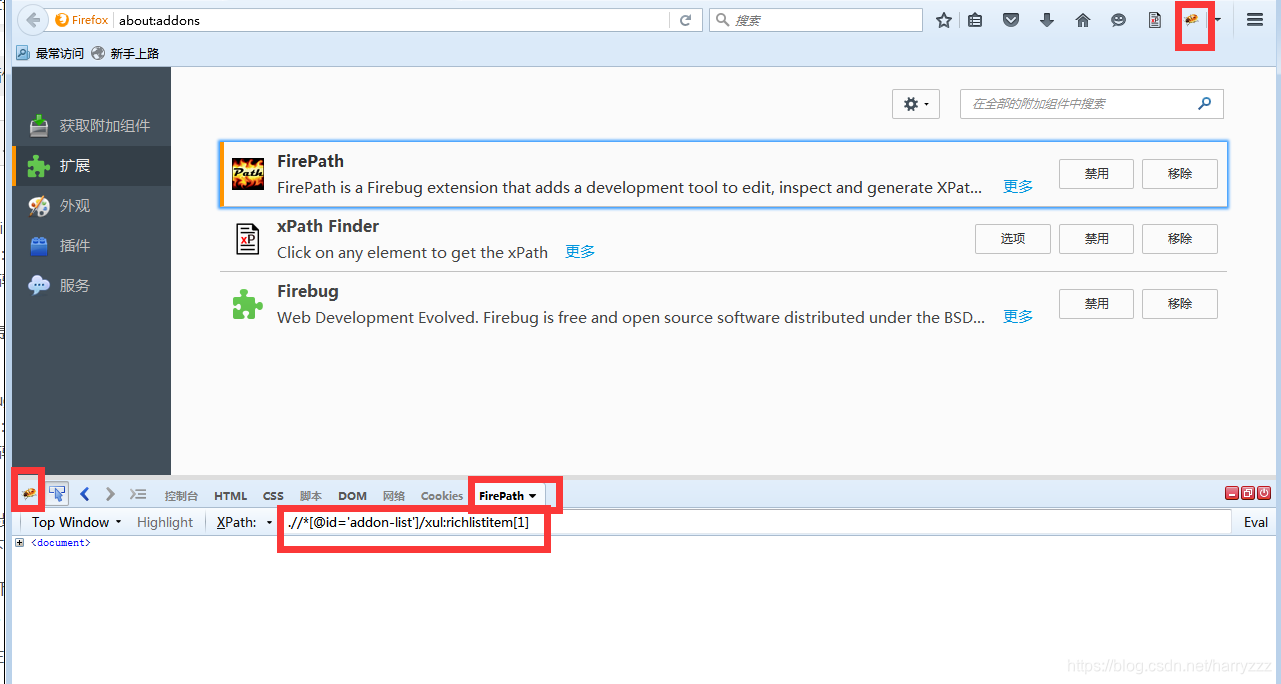Open the Top Window dropdown
This screenshot has width=1281, height=684.
(x=76, y=522)
